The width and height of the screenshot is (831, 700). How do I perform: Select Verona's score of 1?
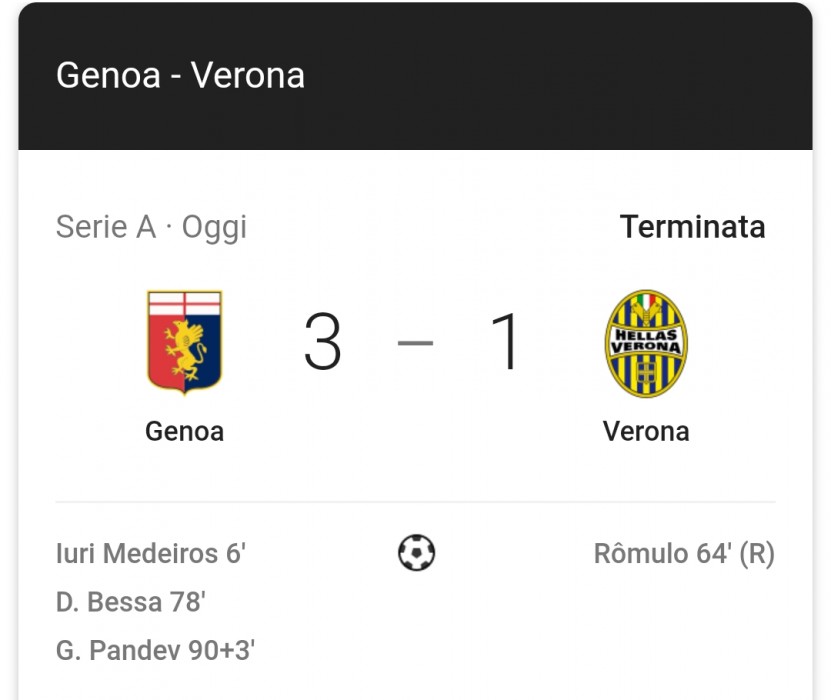[x=508, y=342]
